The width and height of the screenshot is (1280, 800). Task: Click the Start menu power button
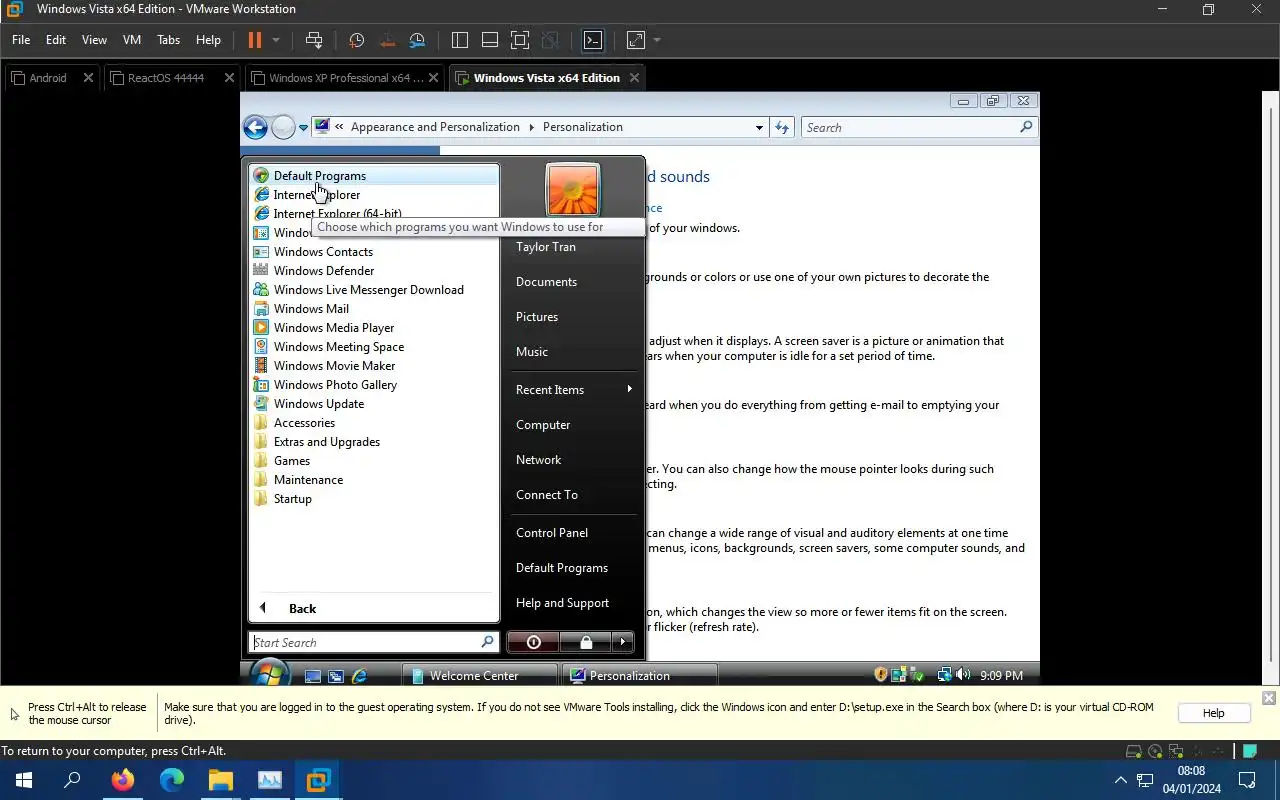(533, 642)
